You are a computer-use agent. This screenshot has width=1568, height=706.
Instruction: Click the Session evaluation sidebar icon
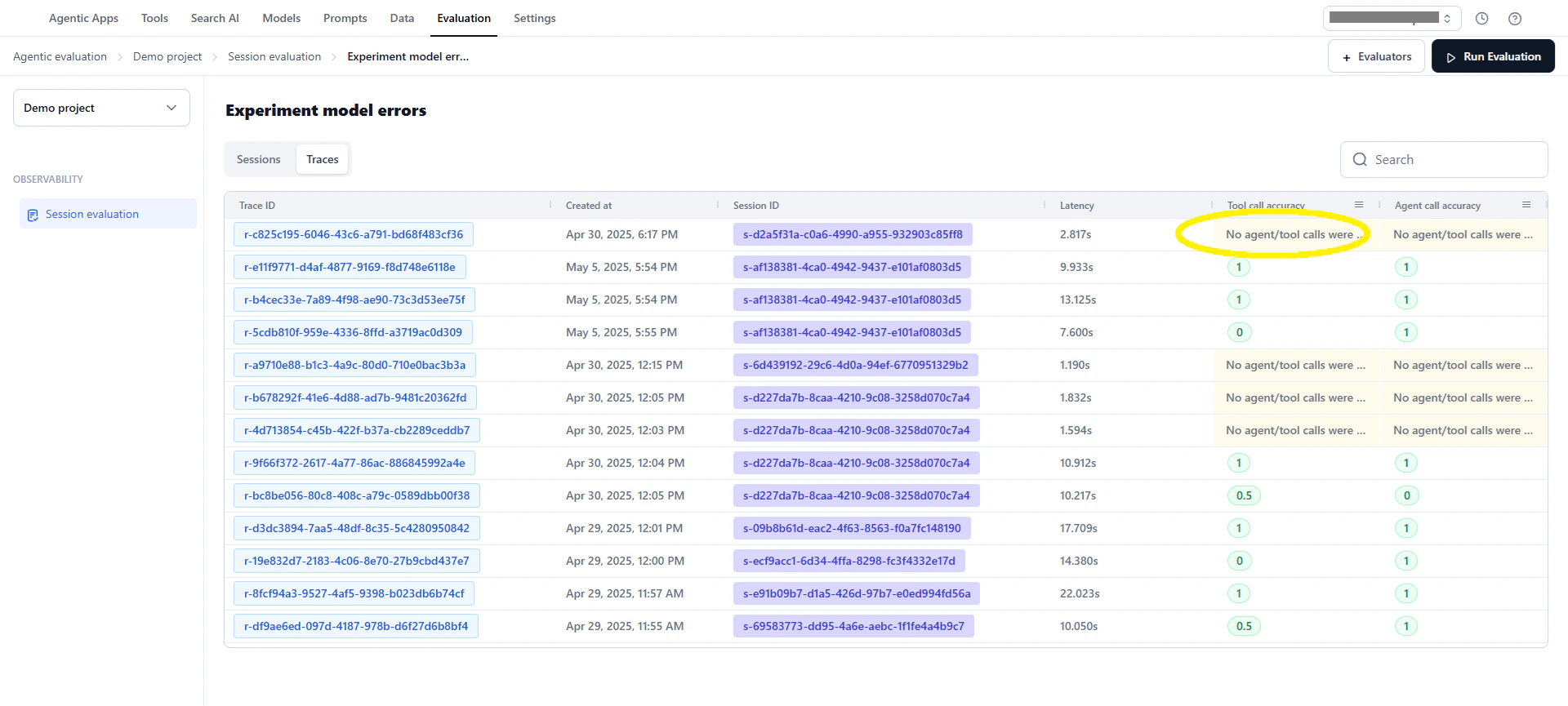click(x=33, y=215)
